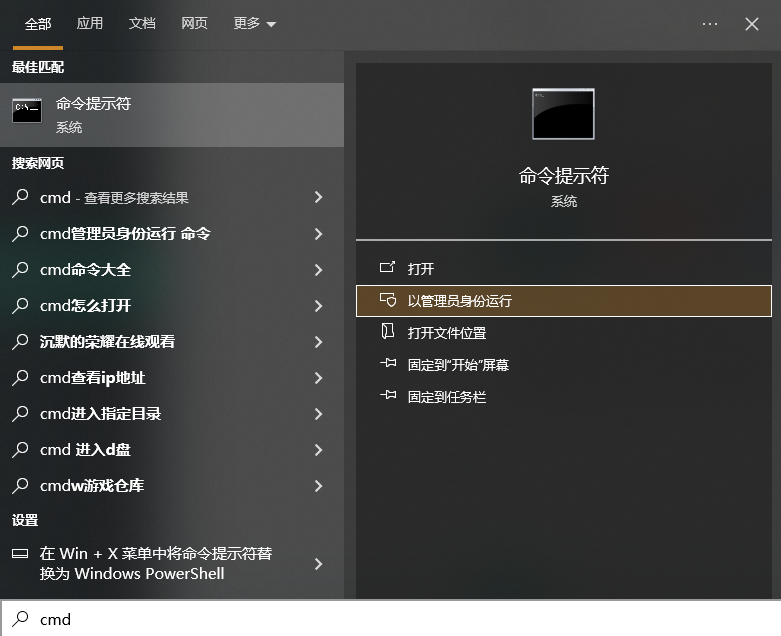Open suggestion cmd进入指定目录
The height and width of the screenshot is (636, 781).
coord(172,414)
